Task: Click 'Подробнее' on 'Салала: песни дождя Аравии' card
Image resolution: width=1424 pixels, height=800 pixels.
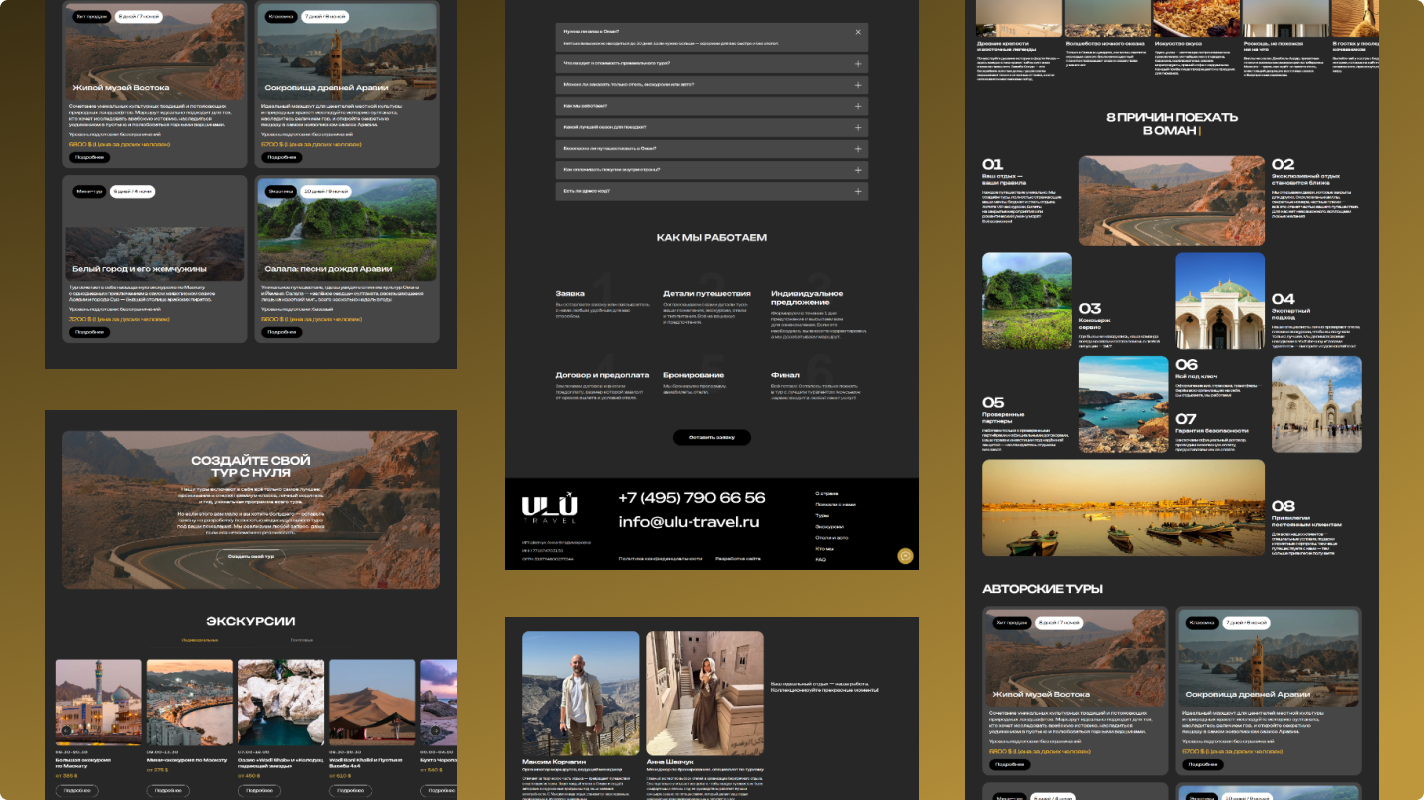Action: 282,332
